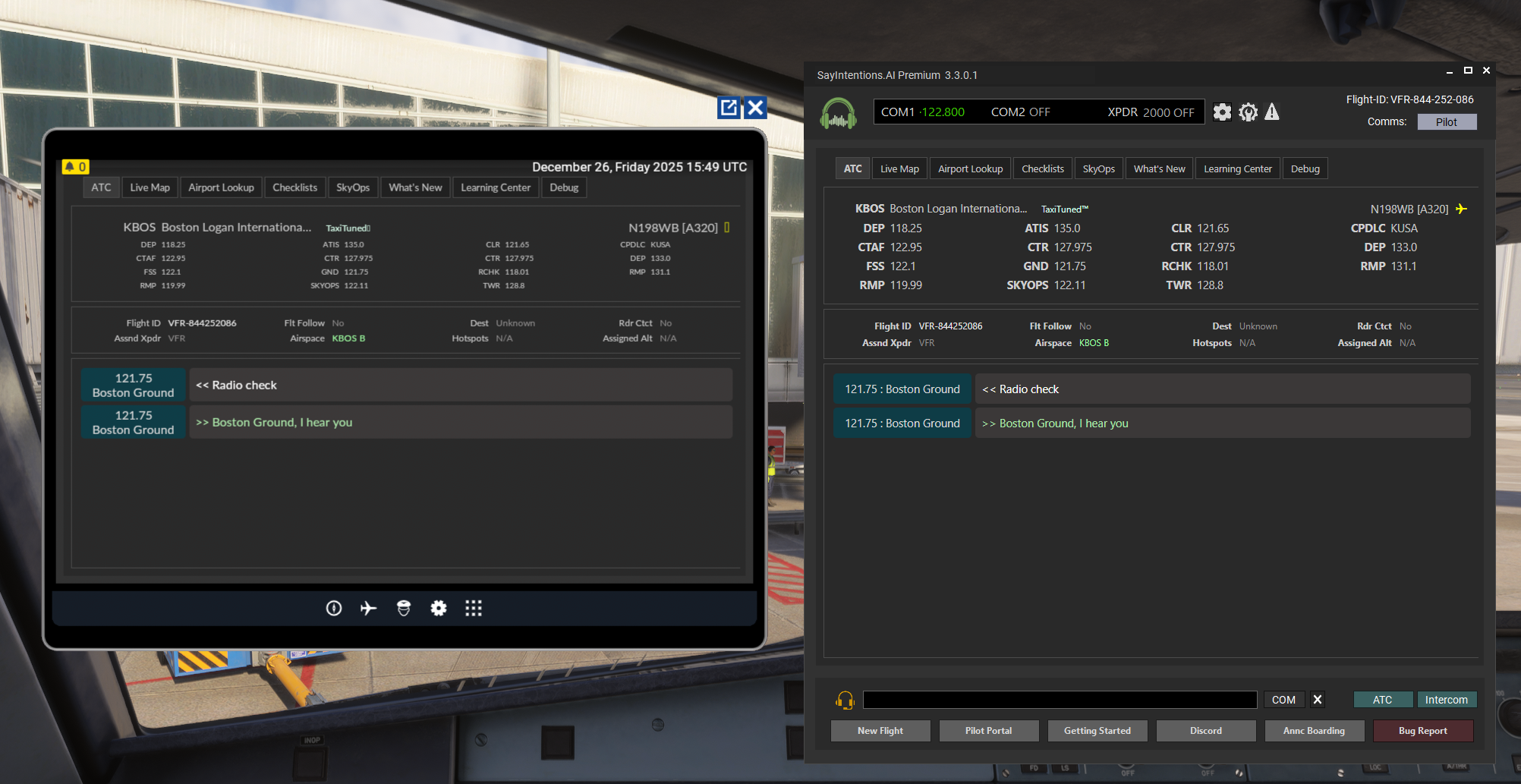Click CLR 121.65 frequency in SayIntentions window
This screenshot has width=1521, height=784.
1200,228
